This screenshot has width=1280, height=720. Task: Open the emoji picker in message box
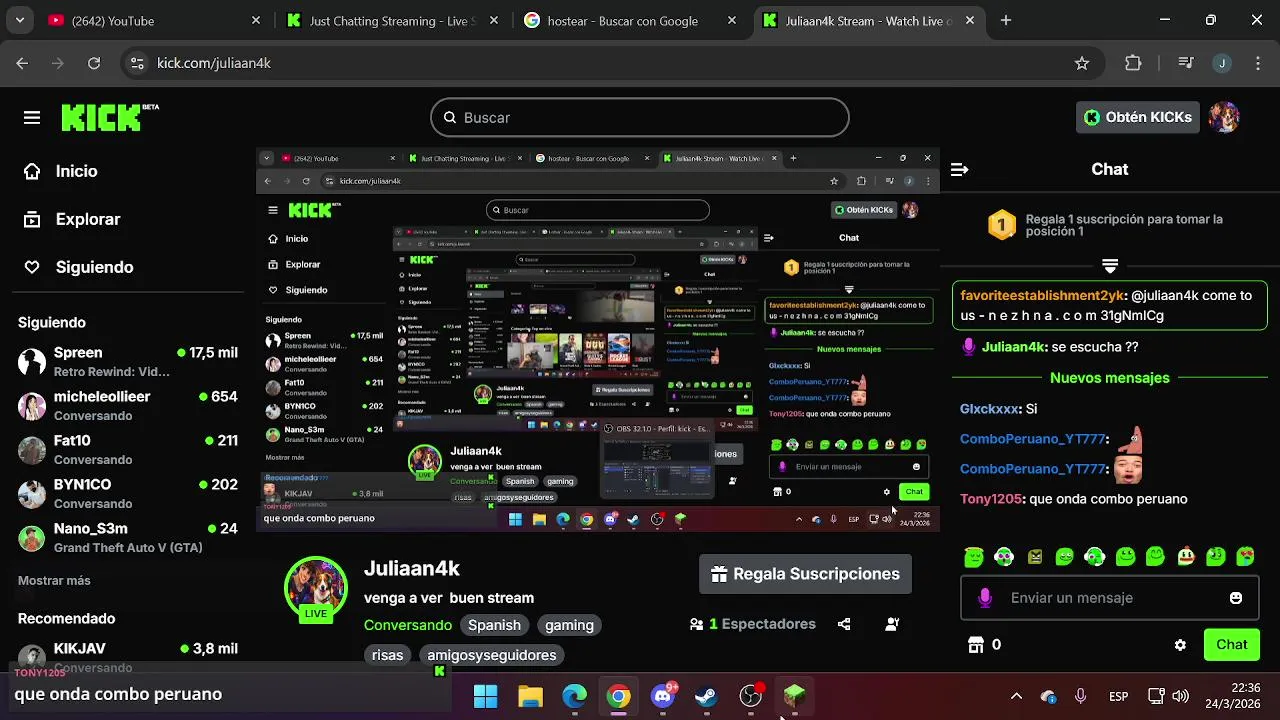tap(1236, 598)
